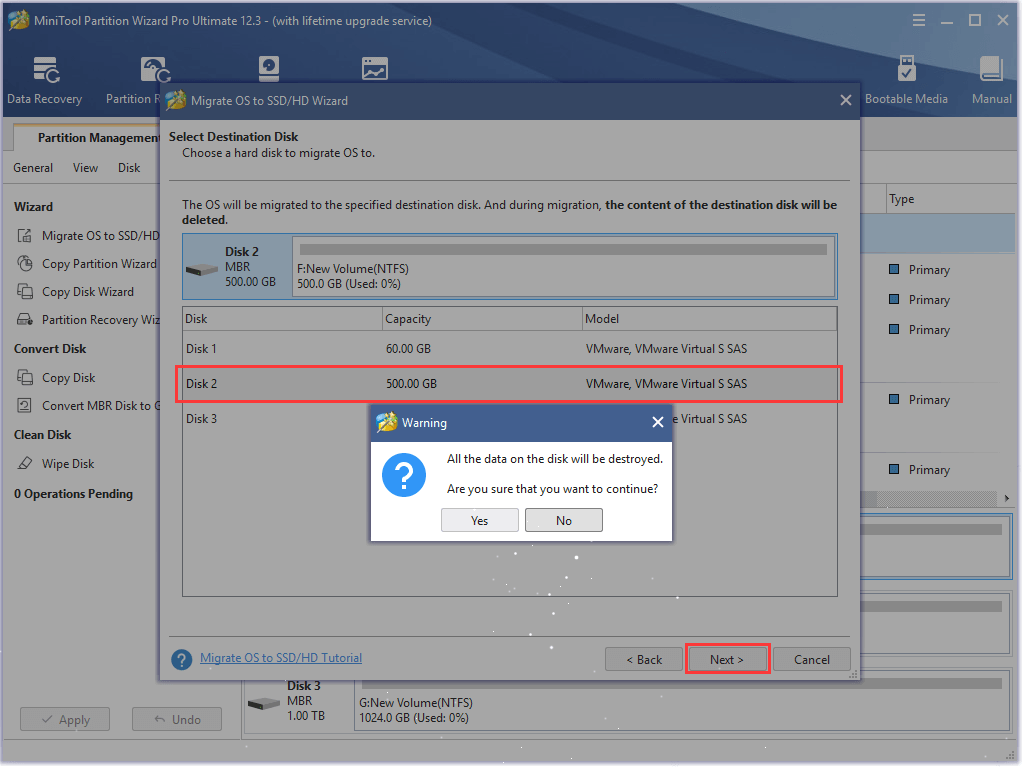
Task: Open the Data Recovery tool icon
Action: [x=46, y=70]
